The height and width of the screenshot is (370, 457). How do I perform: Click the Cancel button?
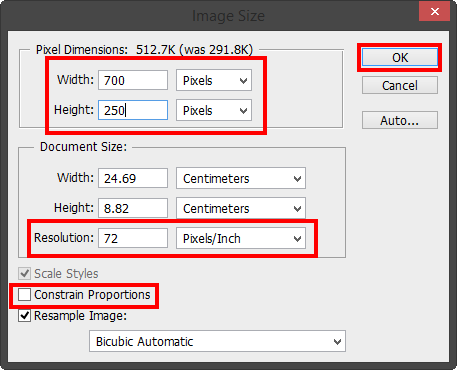[x=400, y=85]
